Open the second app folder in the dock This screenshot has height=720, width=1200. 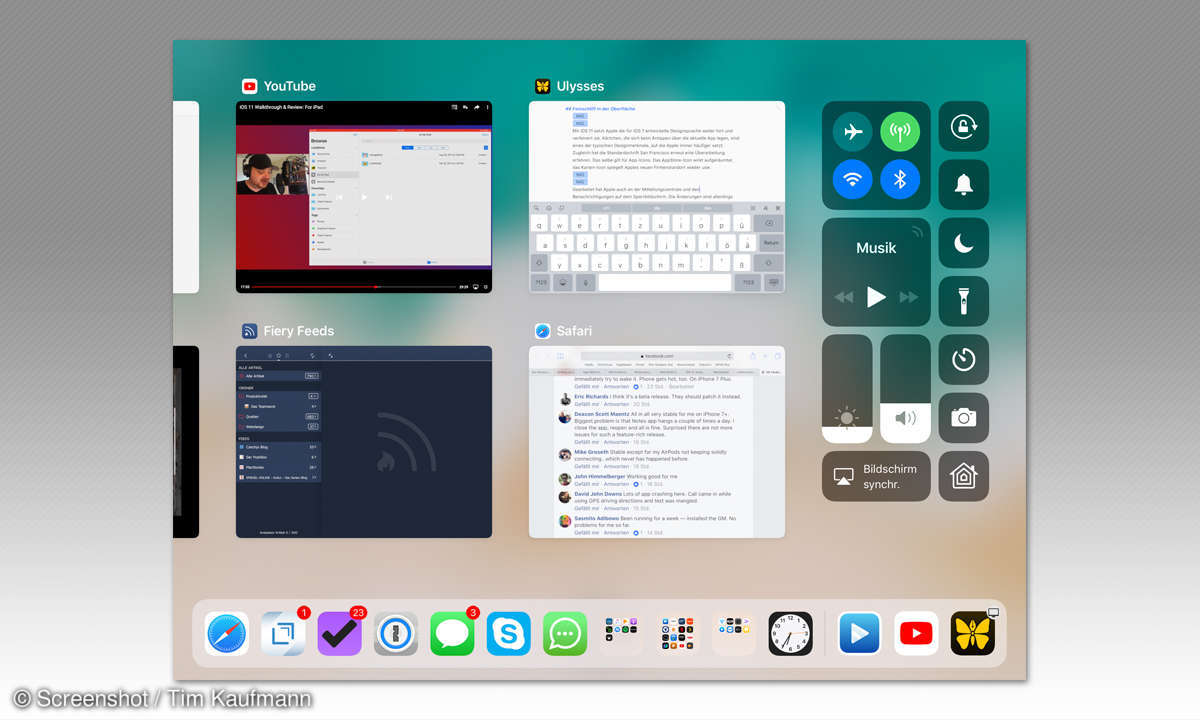click(678, 634)
